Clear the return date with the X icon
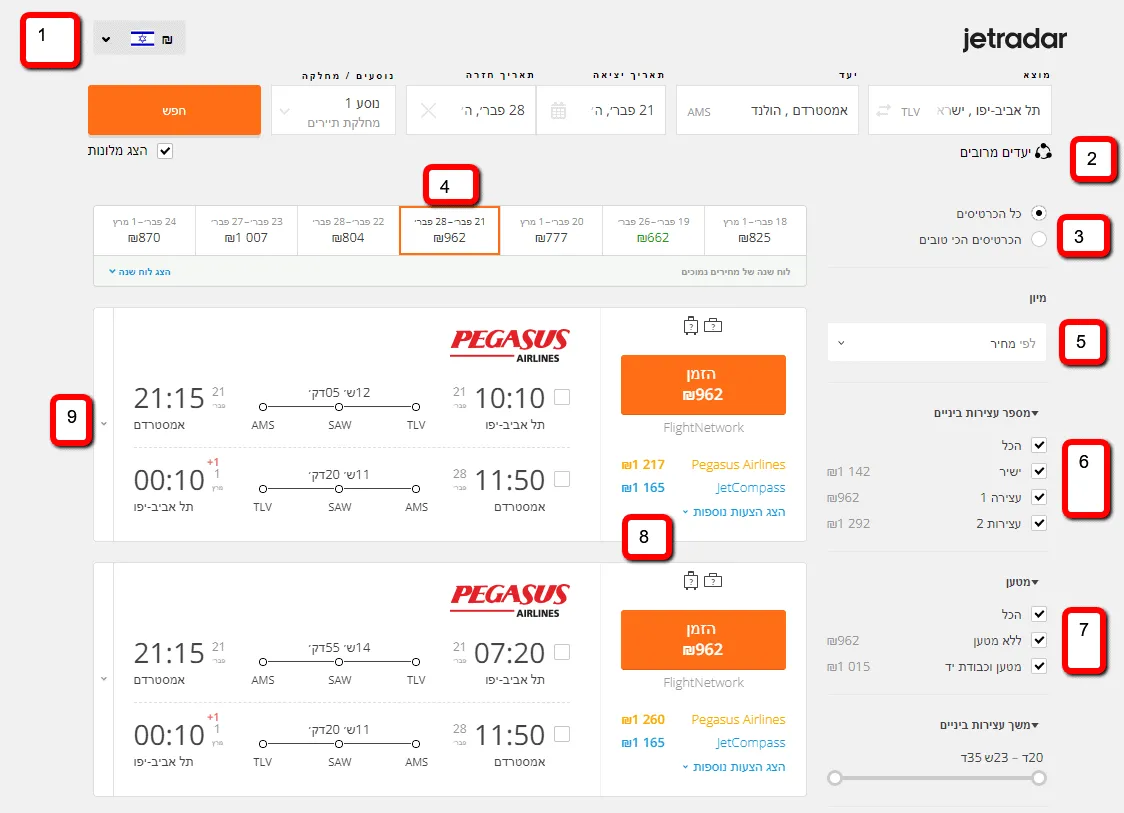The width and height of the screenshot is (1124, 813). [x=429, y=111]
